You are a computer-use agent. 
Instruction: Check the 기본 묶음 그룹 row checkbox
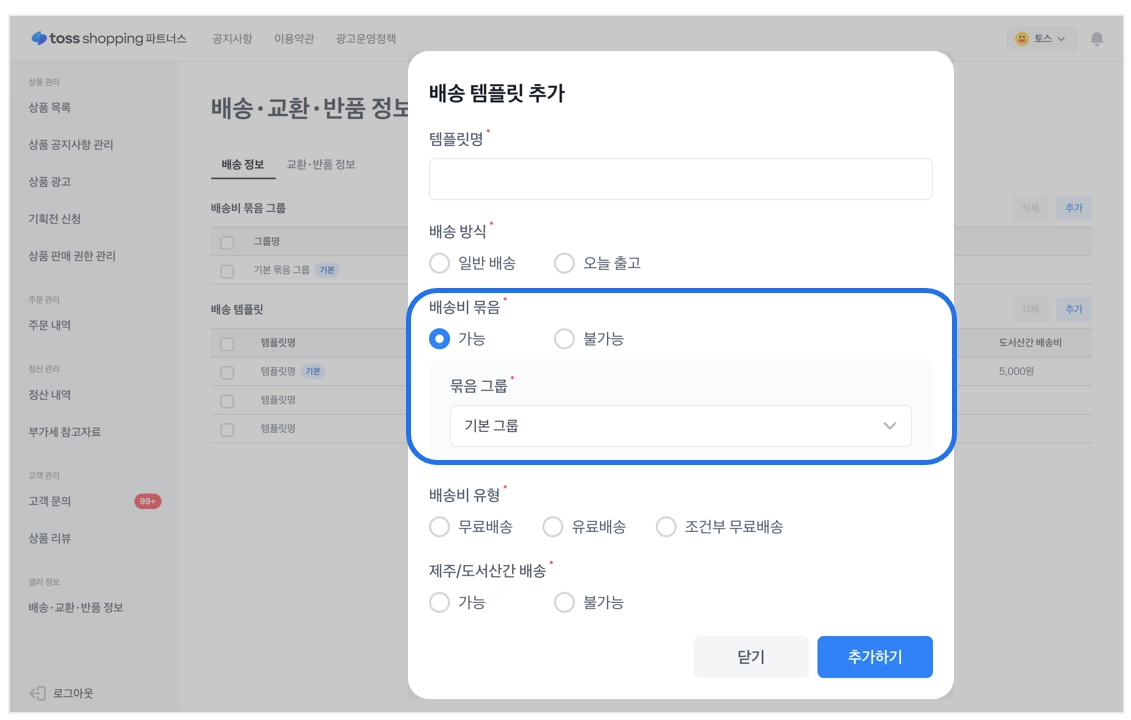227,271
